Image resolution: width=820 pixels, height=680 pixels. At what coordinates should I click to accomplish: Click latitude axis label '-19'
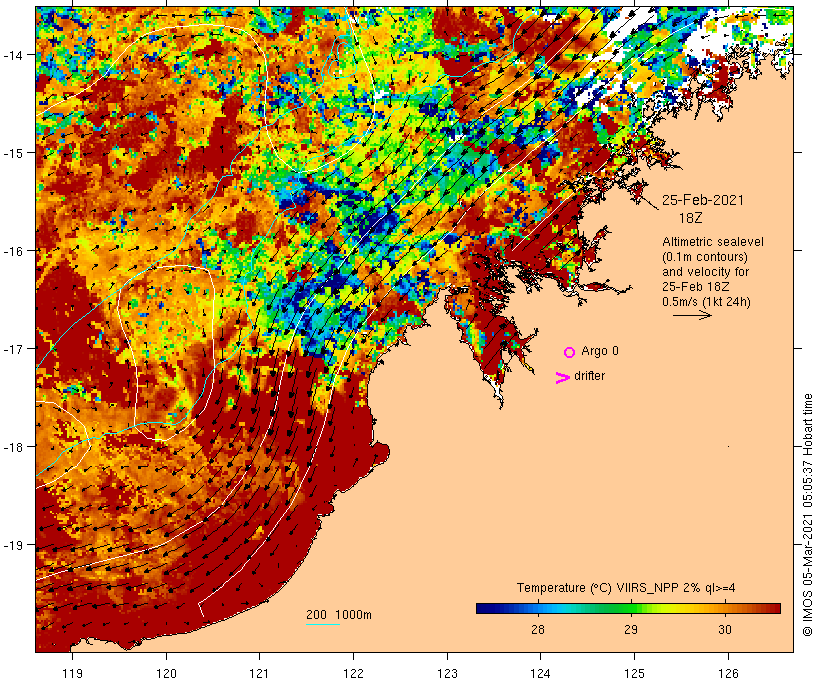pos(12,545)
